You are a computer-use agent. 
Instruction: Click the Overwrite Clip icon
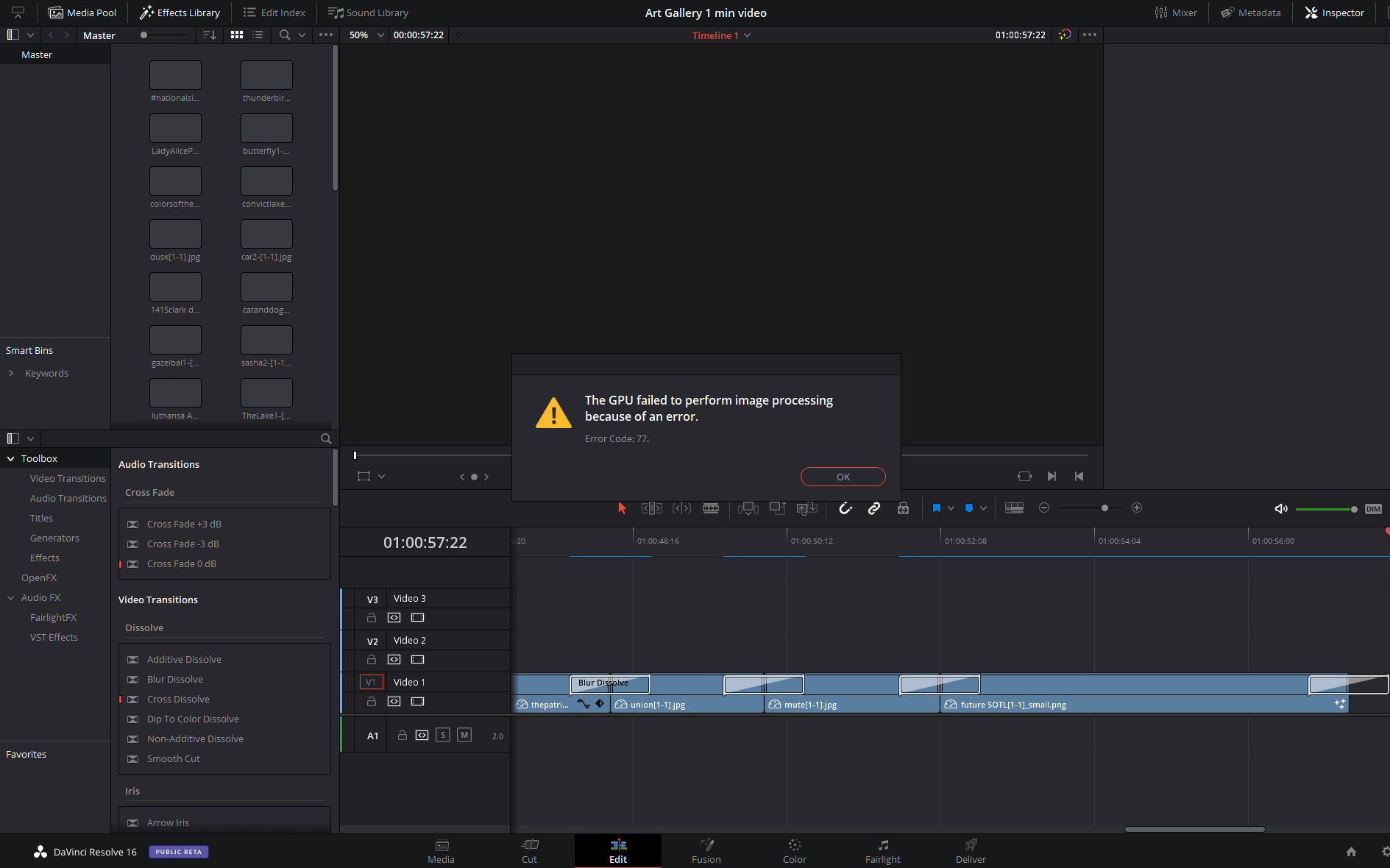coord(778,508)
